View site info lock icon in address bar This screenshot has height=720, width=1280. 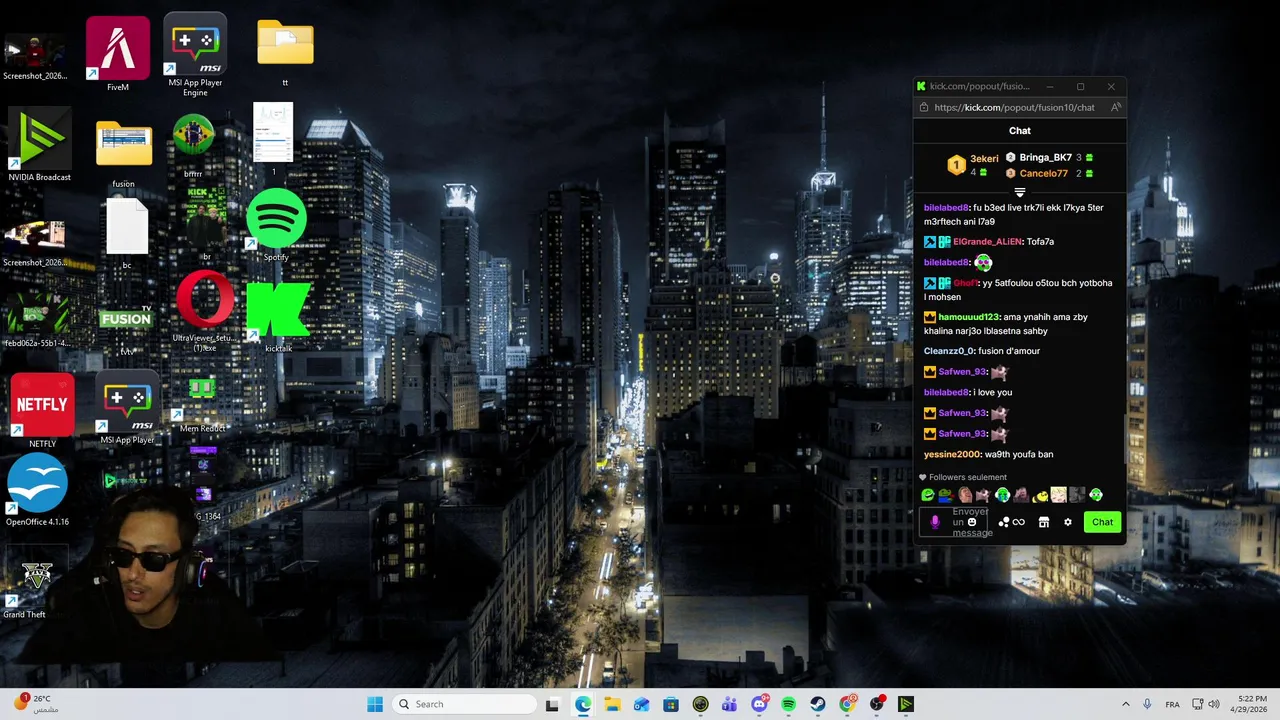pyautogui.click(x=924, y=107)
